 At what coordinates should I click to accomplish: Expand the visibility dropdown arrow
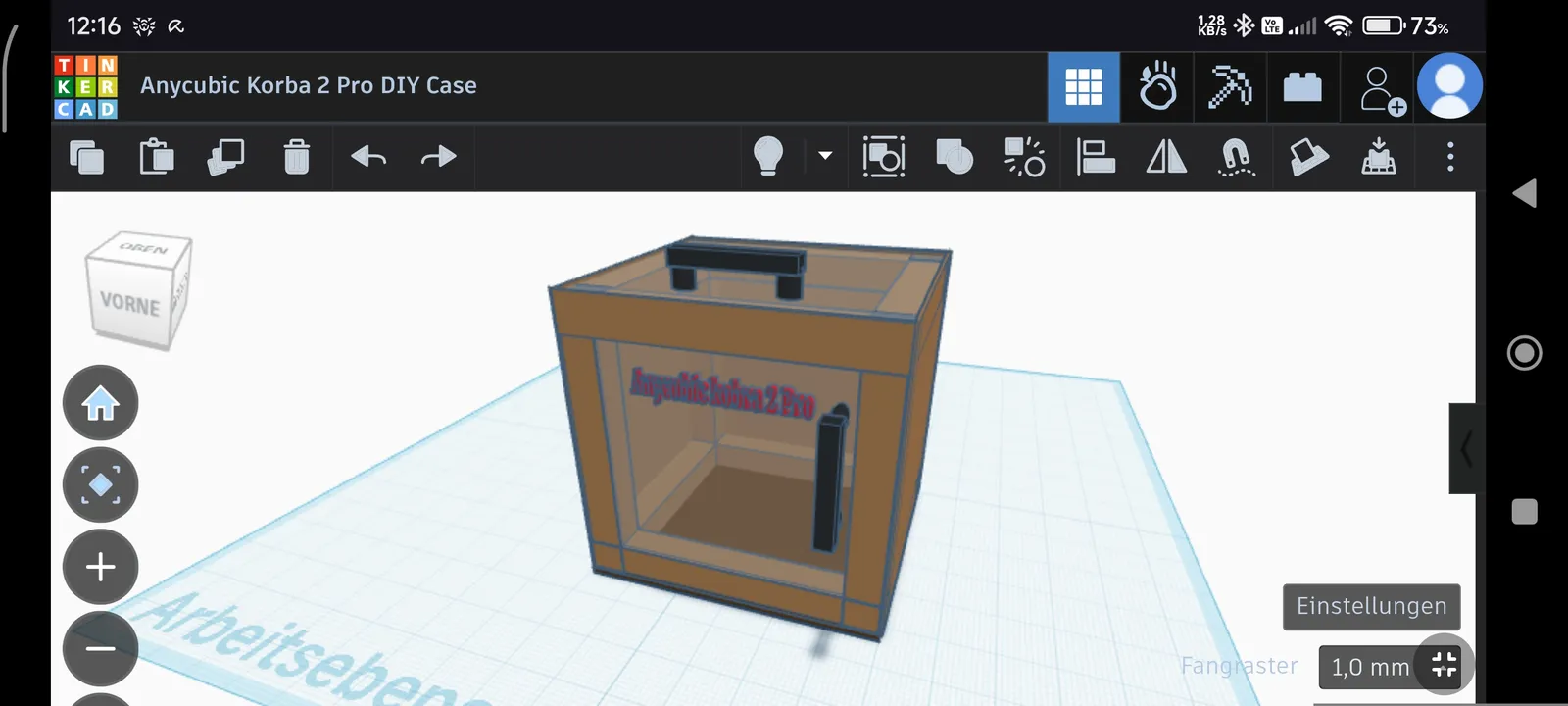pyautogui.click(x=825, y=156)
